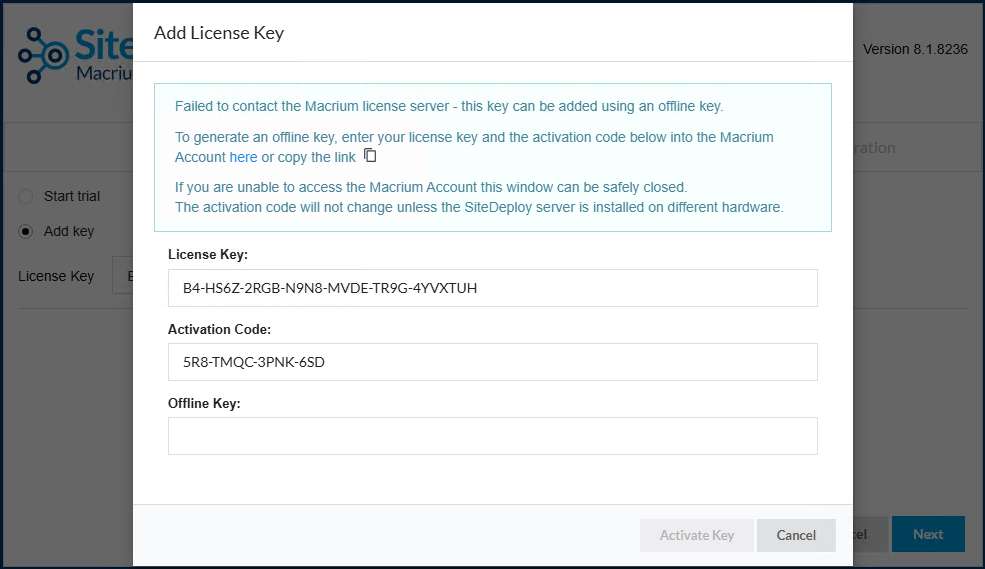
Task: Click the blue Next button
Action: pyautogui.click(x=928, y=534)
